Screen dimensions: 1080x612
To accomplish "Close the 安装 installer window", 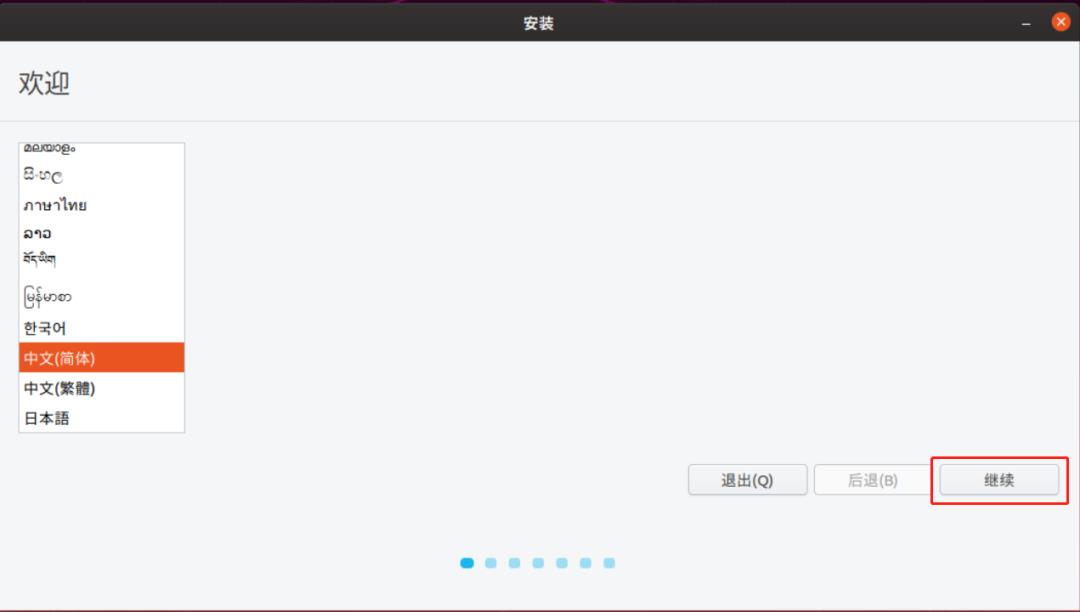I will click(1062, 20).
